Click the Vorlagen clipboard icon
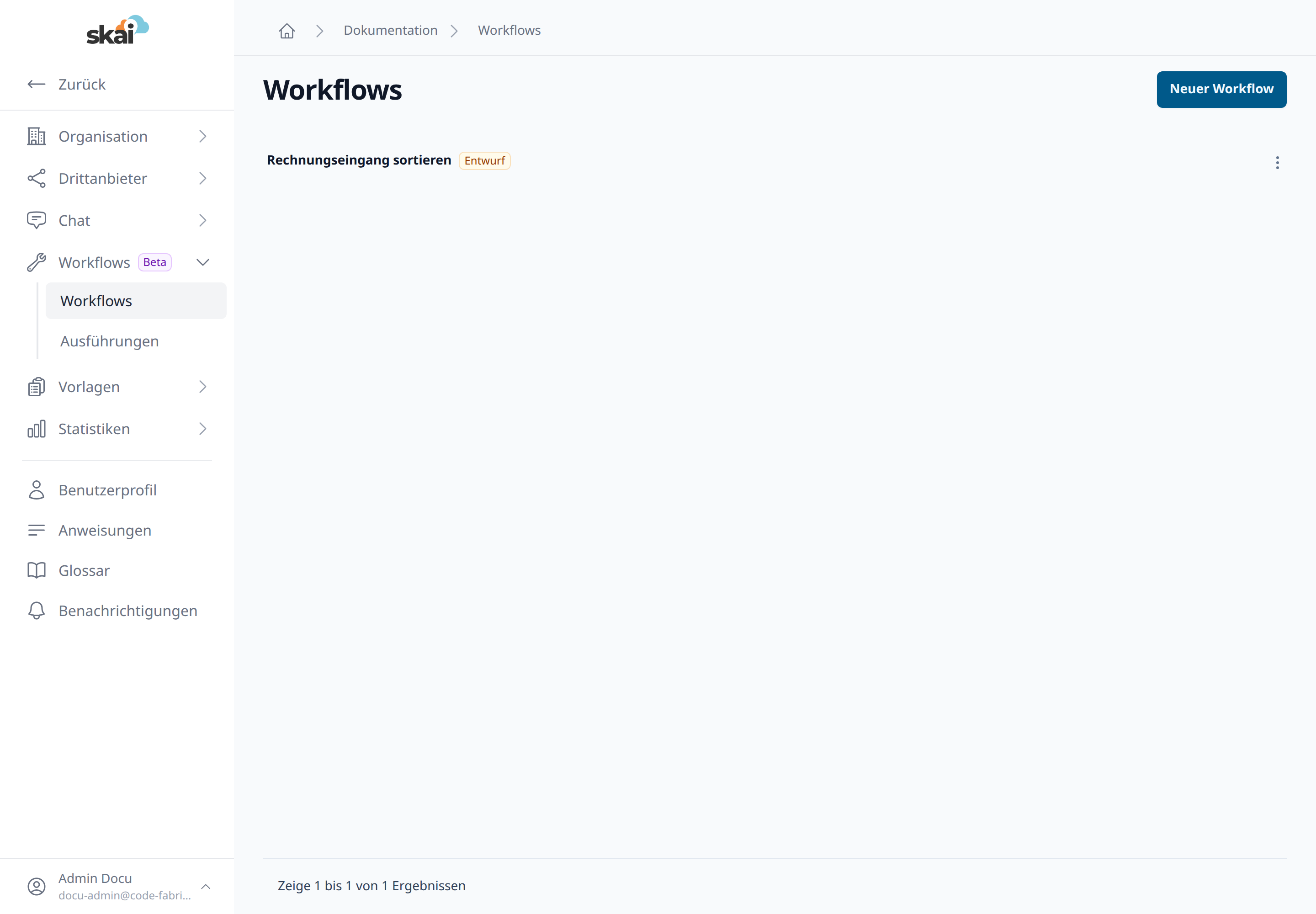The width and height of the screenshot is (1316, 914). 36,387
